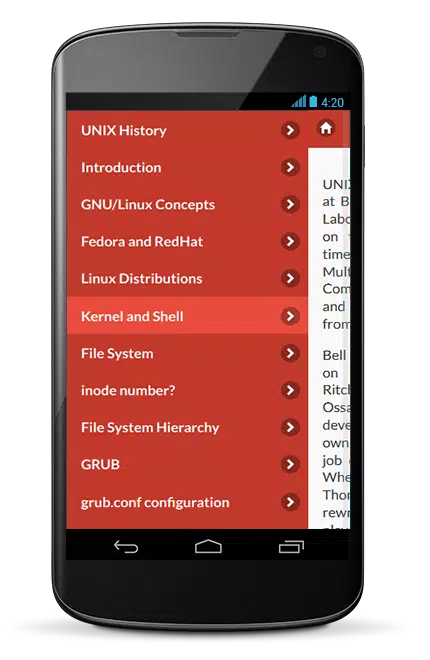Tap the battery indicator in status bar

[313, 101]
